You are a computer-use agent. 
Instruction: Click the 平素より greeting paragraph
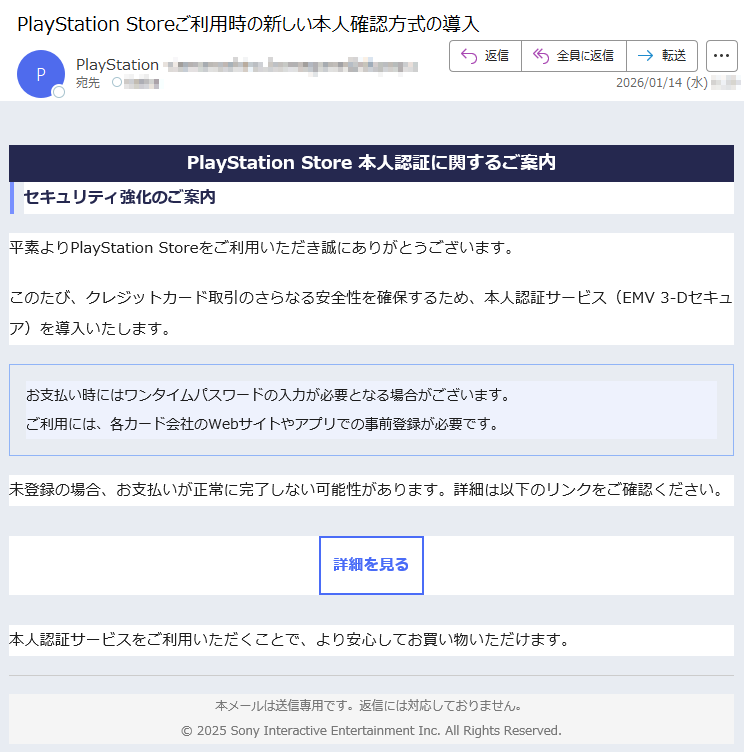coord(261,247)
